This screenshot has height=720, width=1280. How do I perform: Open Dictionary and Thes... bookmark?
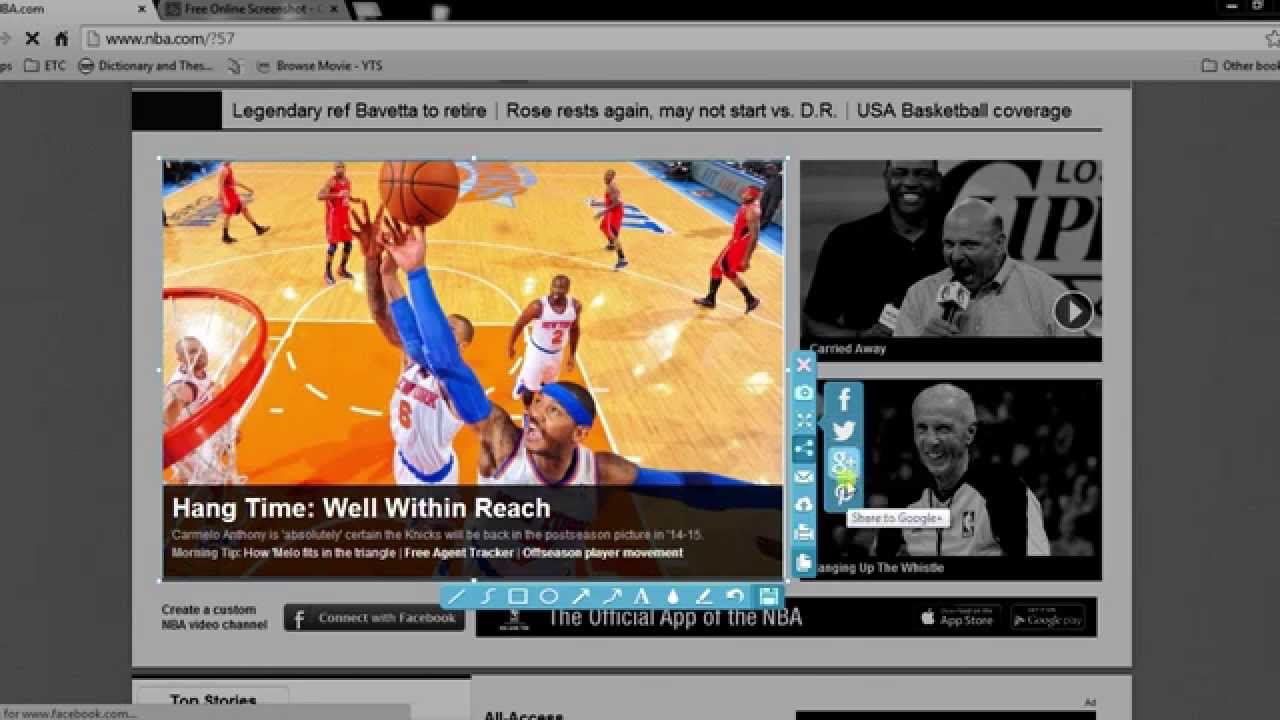click(146, 66)
